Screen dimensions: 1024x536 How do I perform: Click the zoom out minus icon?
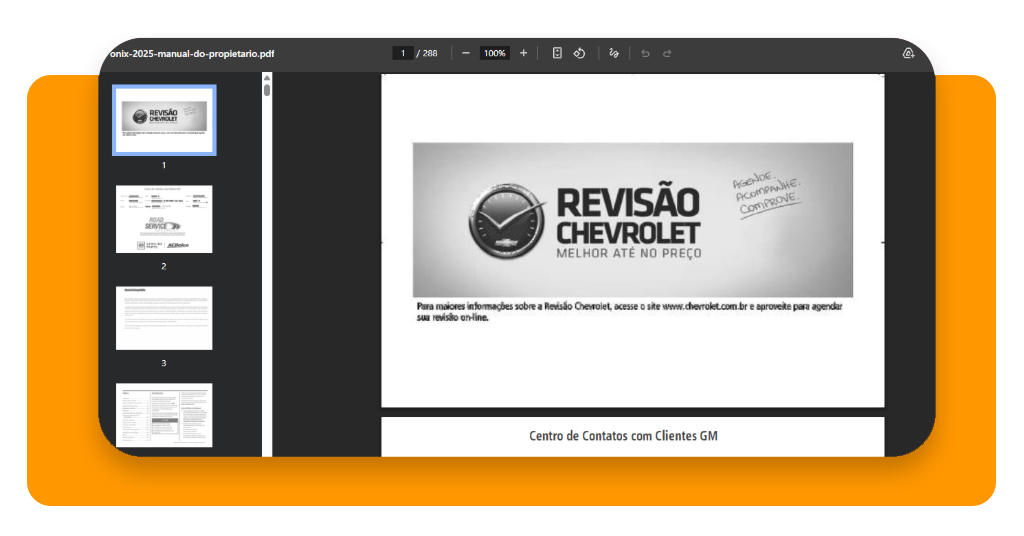466,54
